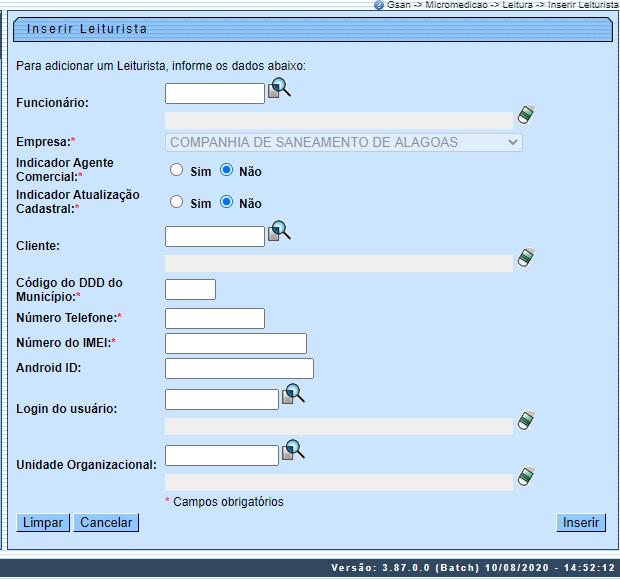The width and height of the screenshot is (620, 579).
Task: Click the breadcrumb 'Gsan -> Micromedicao -> Leitura' text
Action: [x=459, y=5]
